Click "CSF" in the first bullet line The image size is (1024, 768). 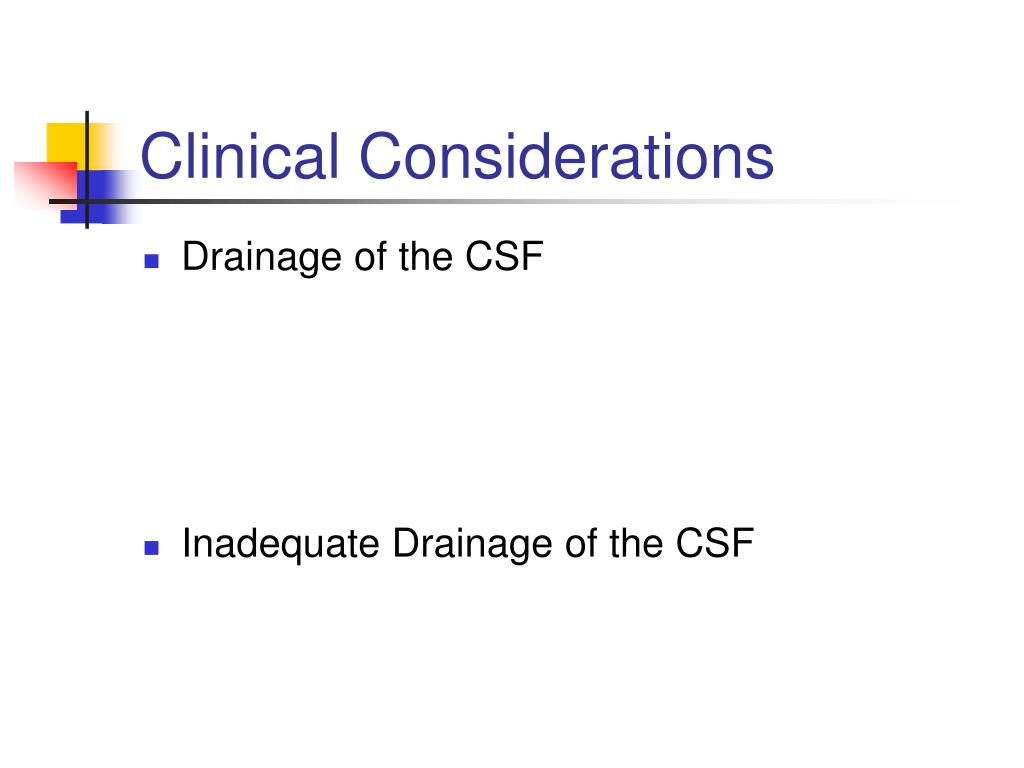(504, 256)
